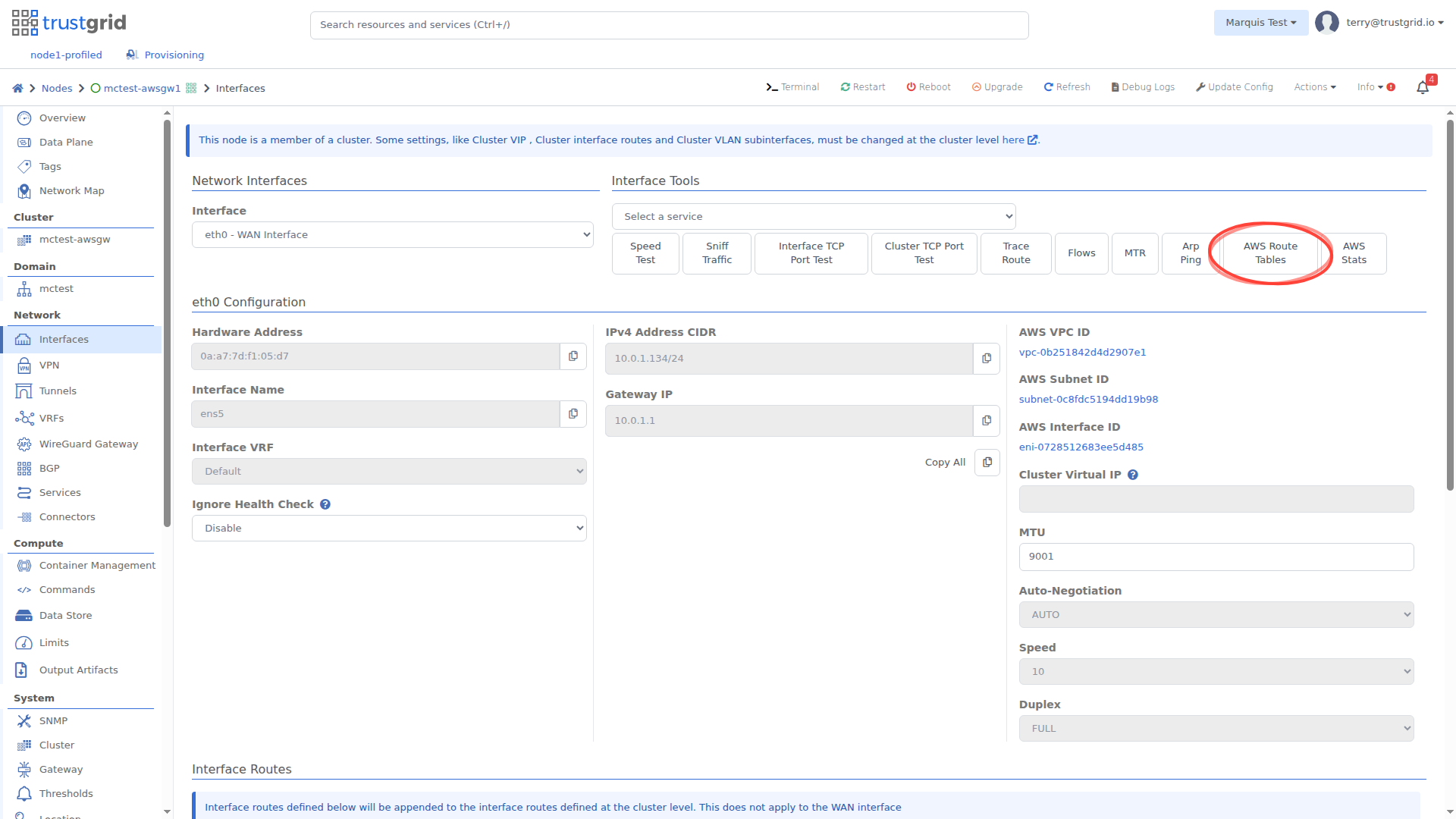Go to WireGuard Gateway section

point(88,444)
